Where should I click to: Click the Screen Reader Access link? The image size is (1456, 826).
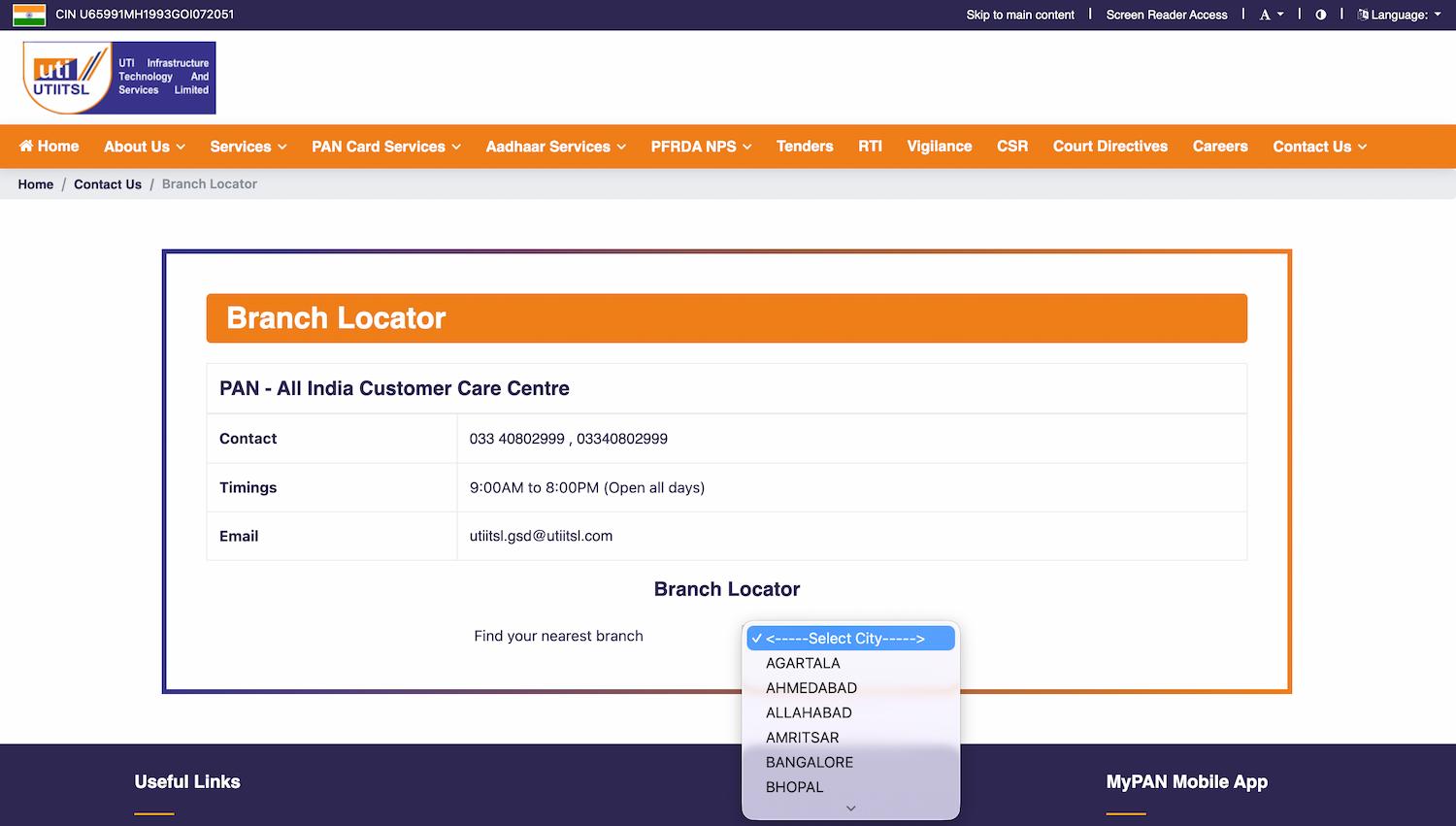coord(1166,15)
